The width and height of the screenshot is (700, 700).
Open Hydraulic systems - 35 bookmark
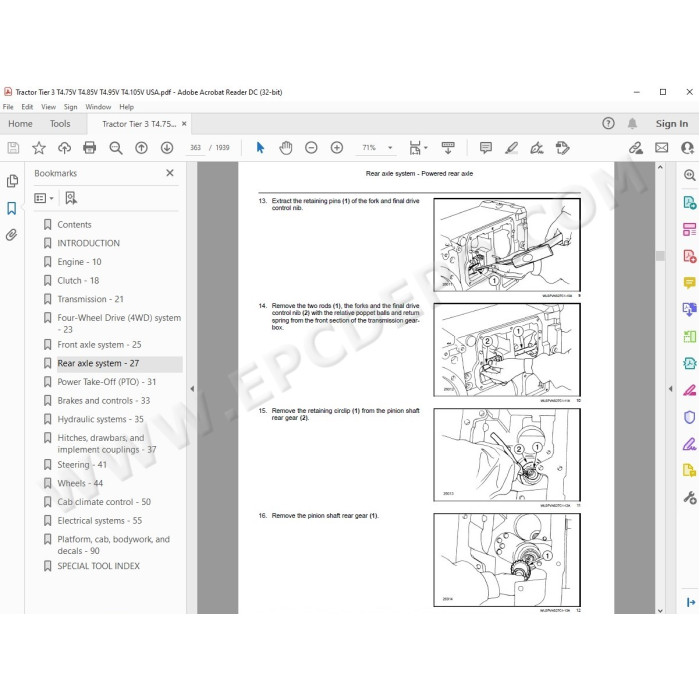pos(100,419)
